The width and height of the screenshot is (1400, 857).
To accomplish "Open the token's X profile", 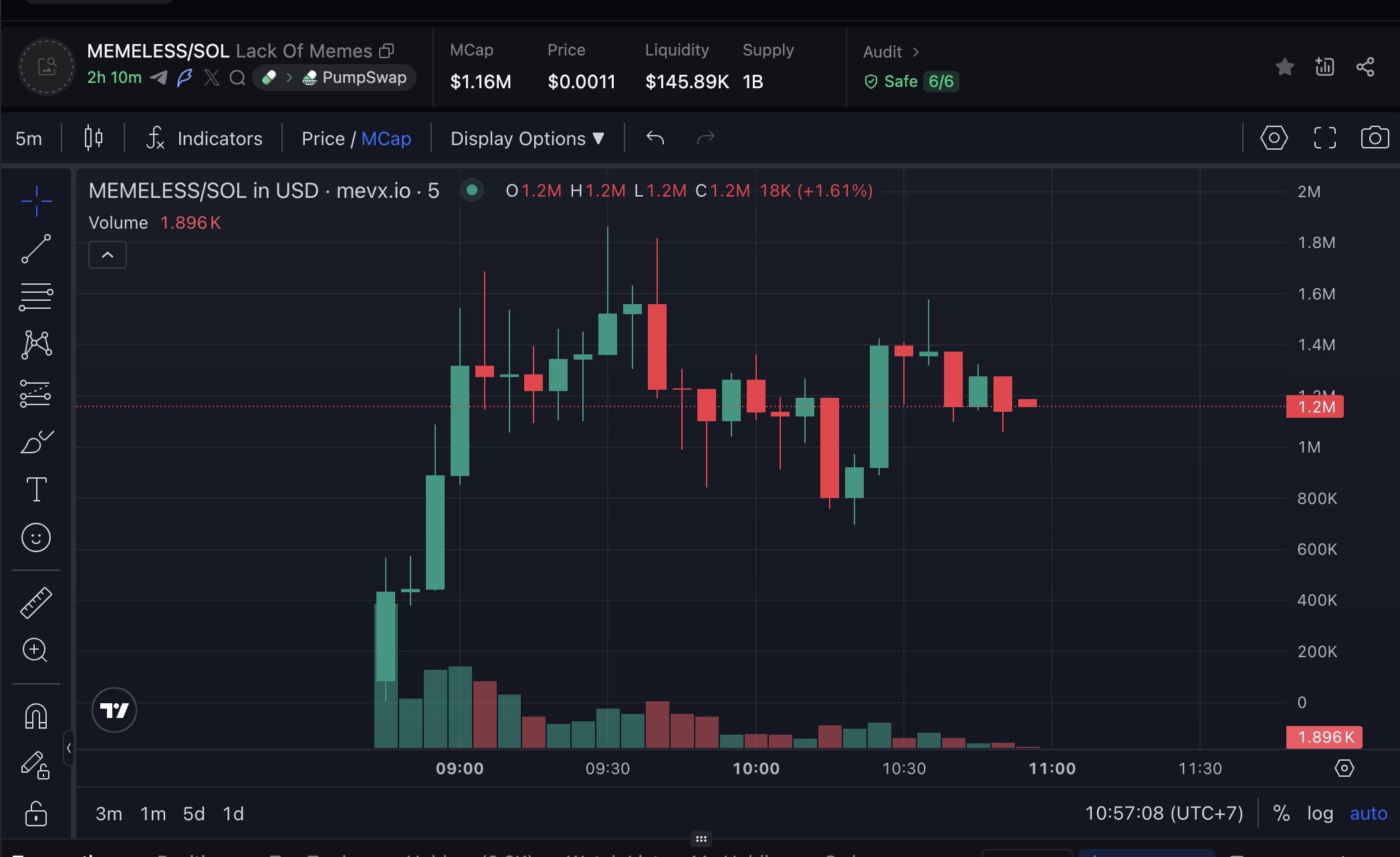I will point(211,78).
